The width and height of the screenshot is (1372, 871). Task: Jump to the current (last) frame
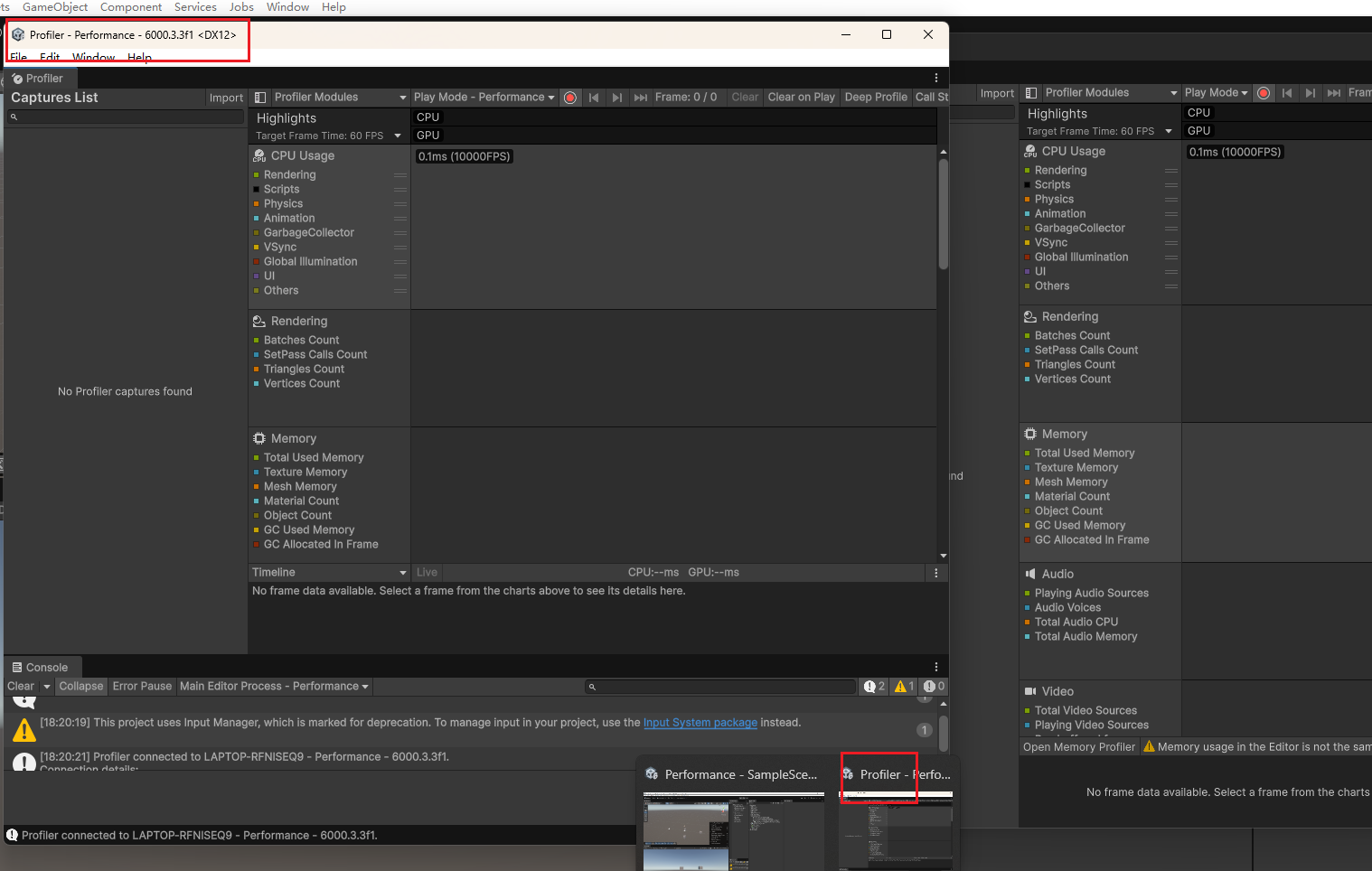pyautogui.click(x=640, y=98)
